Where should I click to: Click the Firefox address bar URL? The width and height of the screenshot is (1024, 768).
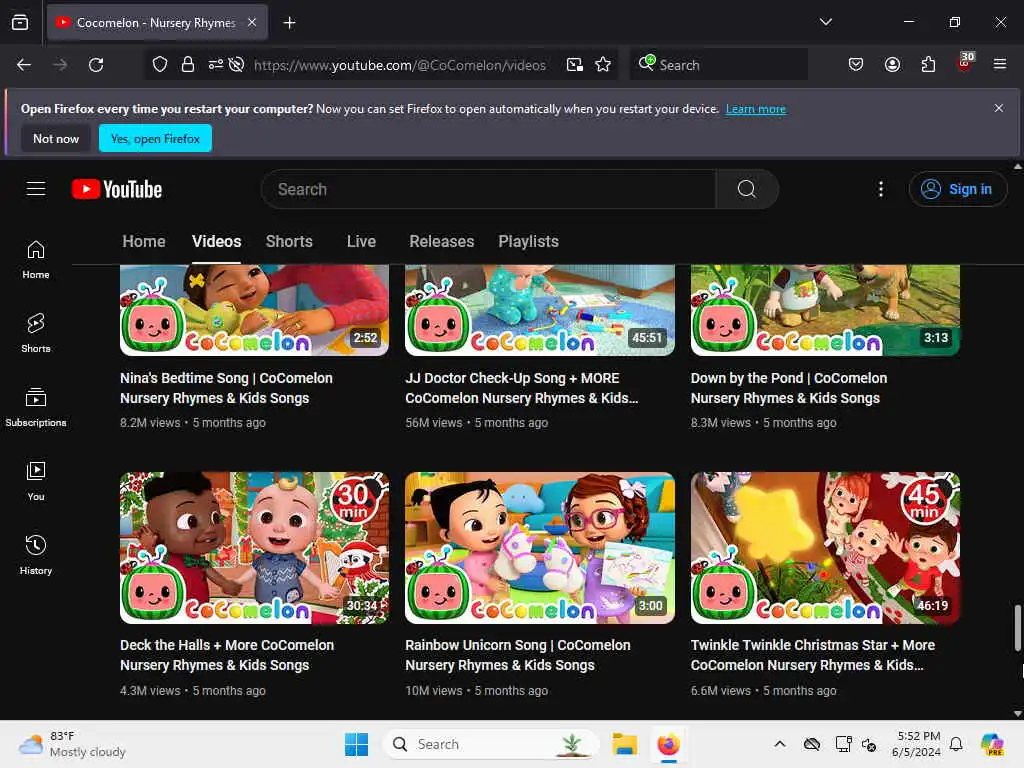pyautogui.click(x=400, y=65)
